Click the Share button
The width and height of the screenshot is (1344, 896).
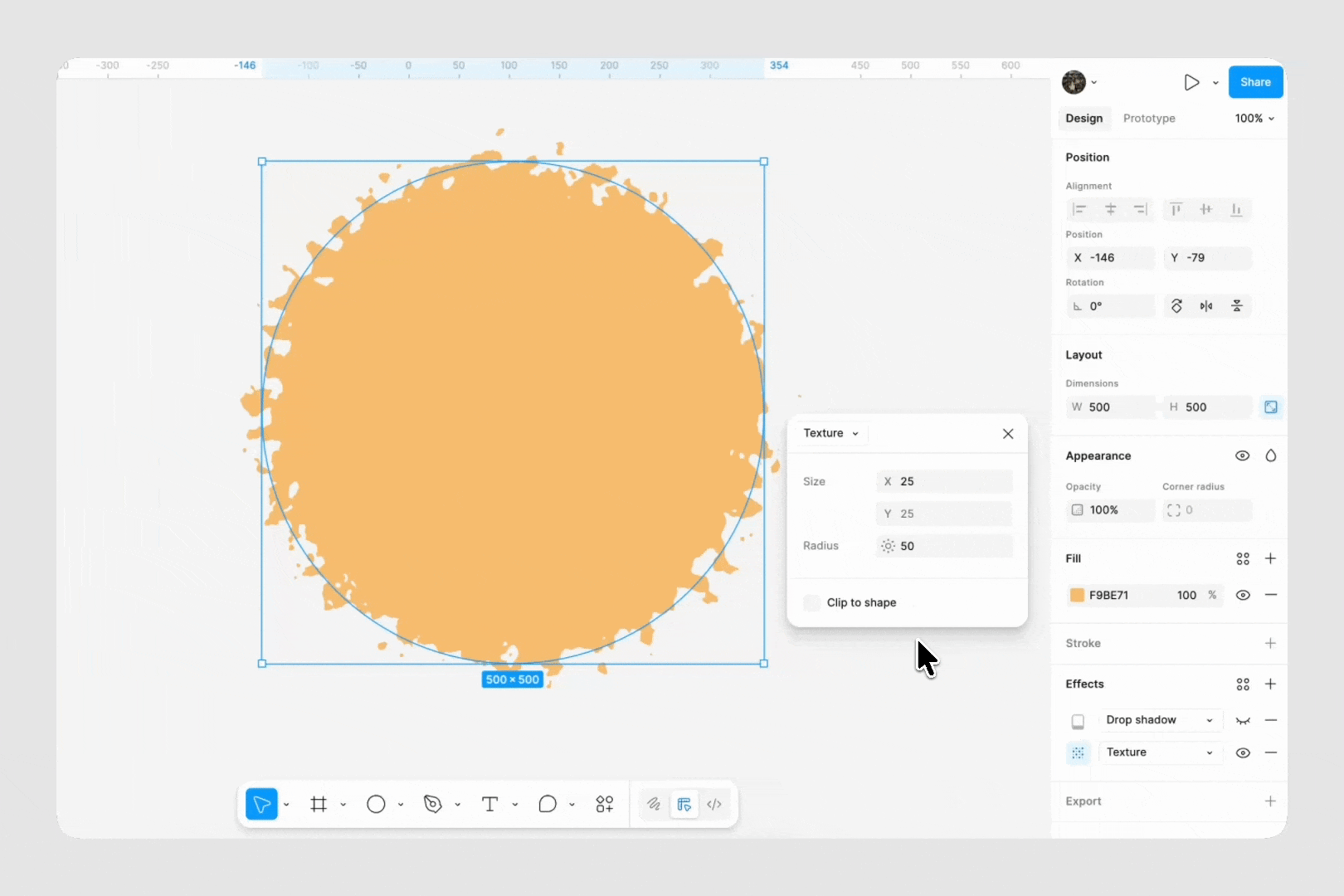[1255, 82]
